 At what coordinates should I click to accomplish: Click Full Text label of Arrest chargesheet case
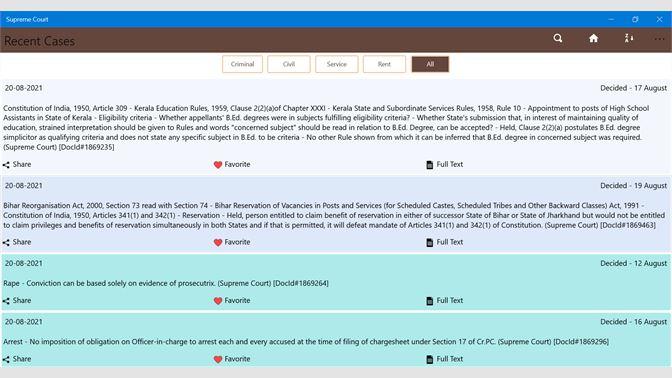point(450,359)
